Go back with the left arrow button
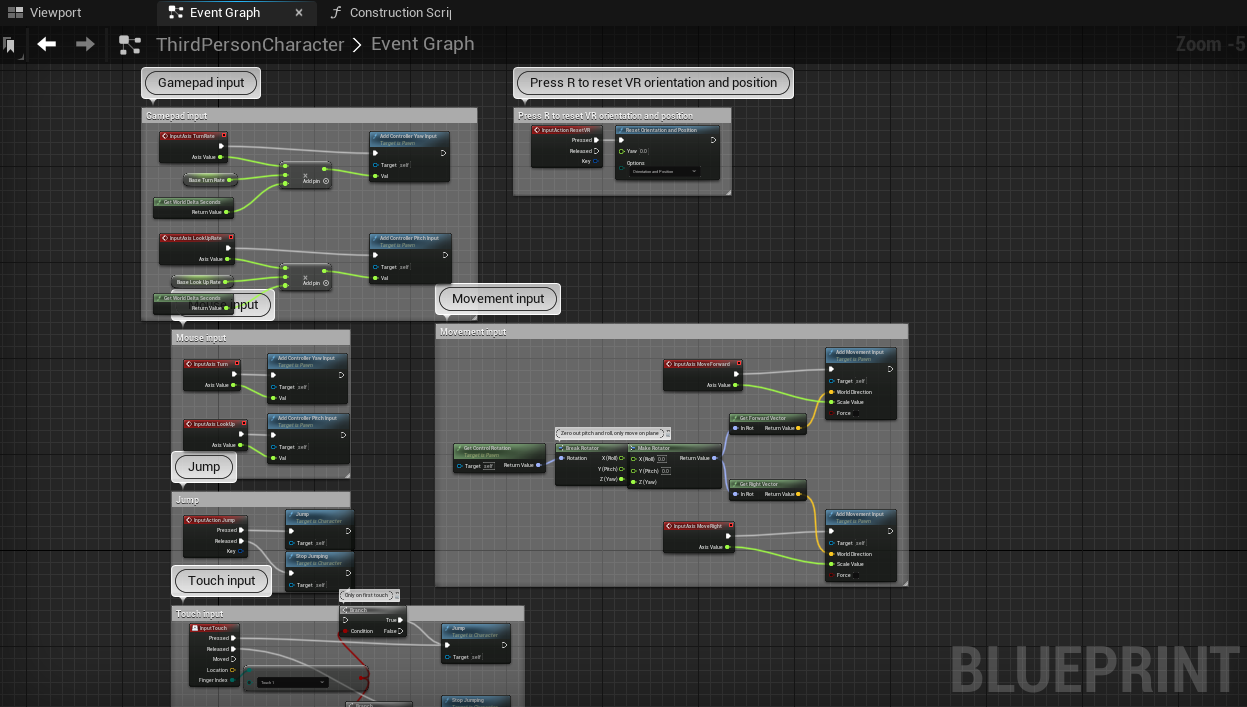The image size is (1247, 707). tap(47, 44)
